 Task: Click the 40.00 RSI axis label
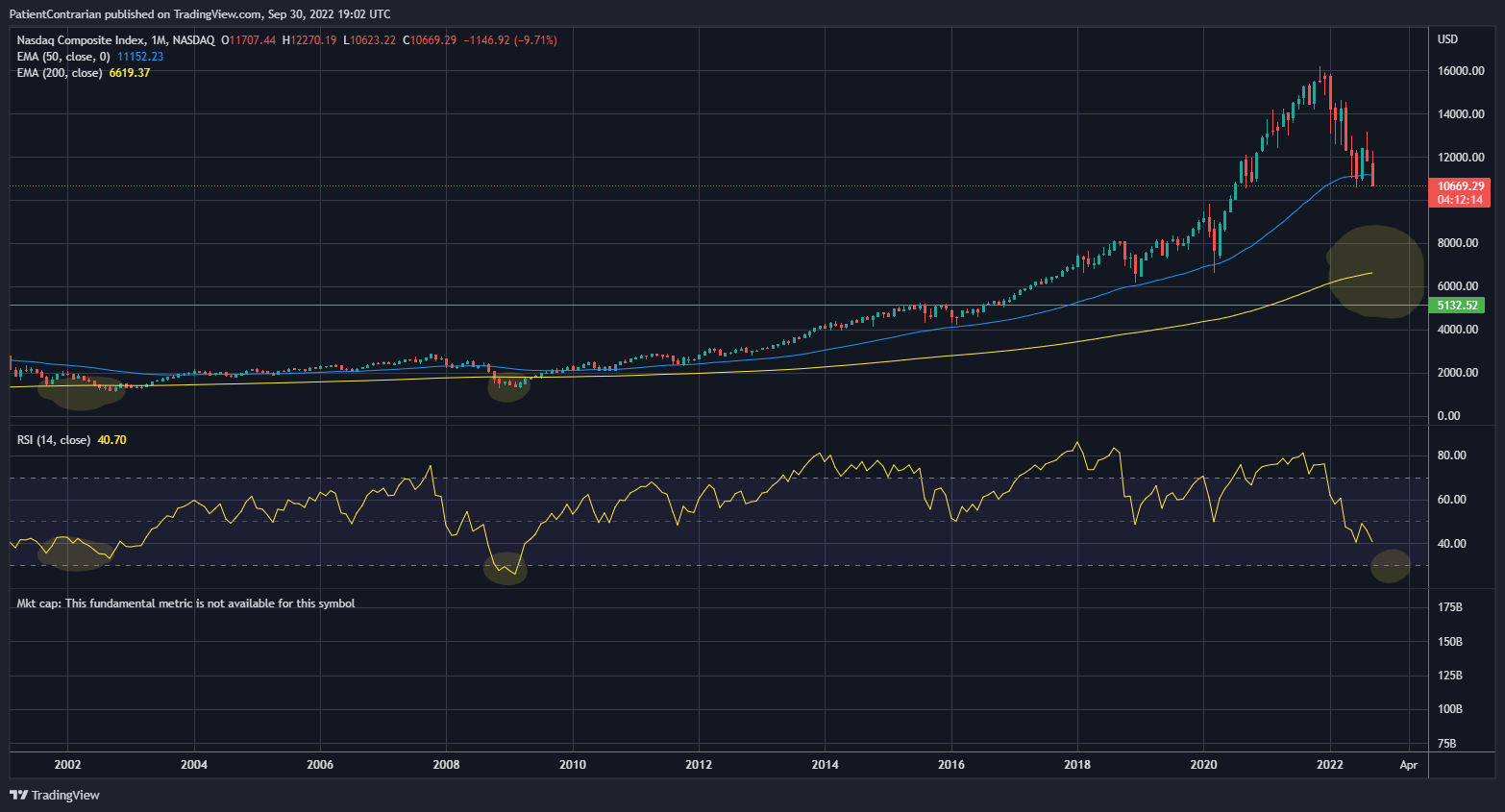point(1452,544)
